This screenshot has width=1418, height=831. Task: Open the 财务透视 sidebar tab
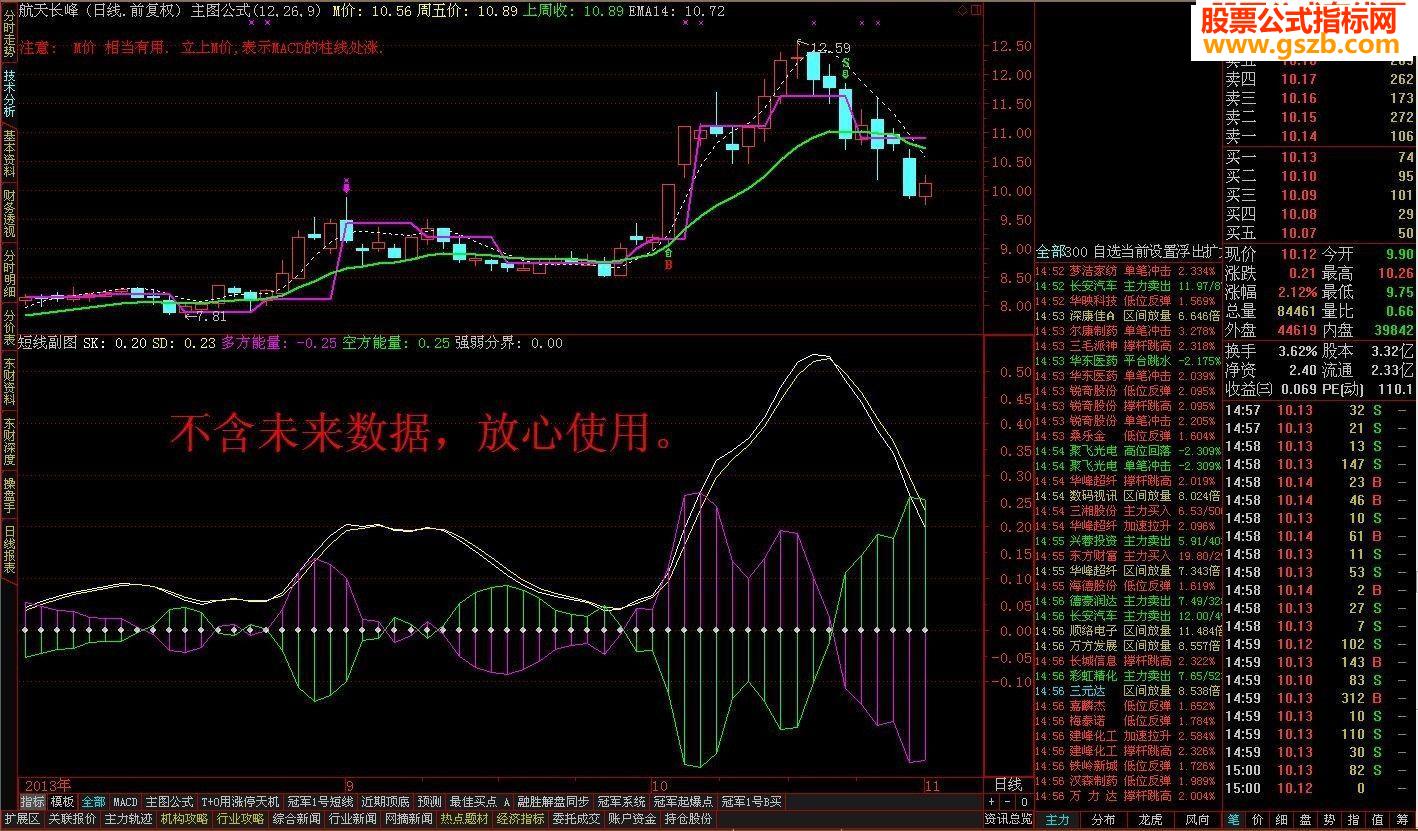pos(9,212)
